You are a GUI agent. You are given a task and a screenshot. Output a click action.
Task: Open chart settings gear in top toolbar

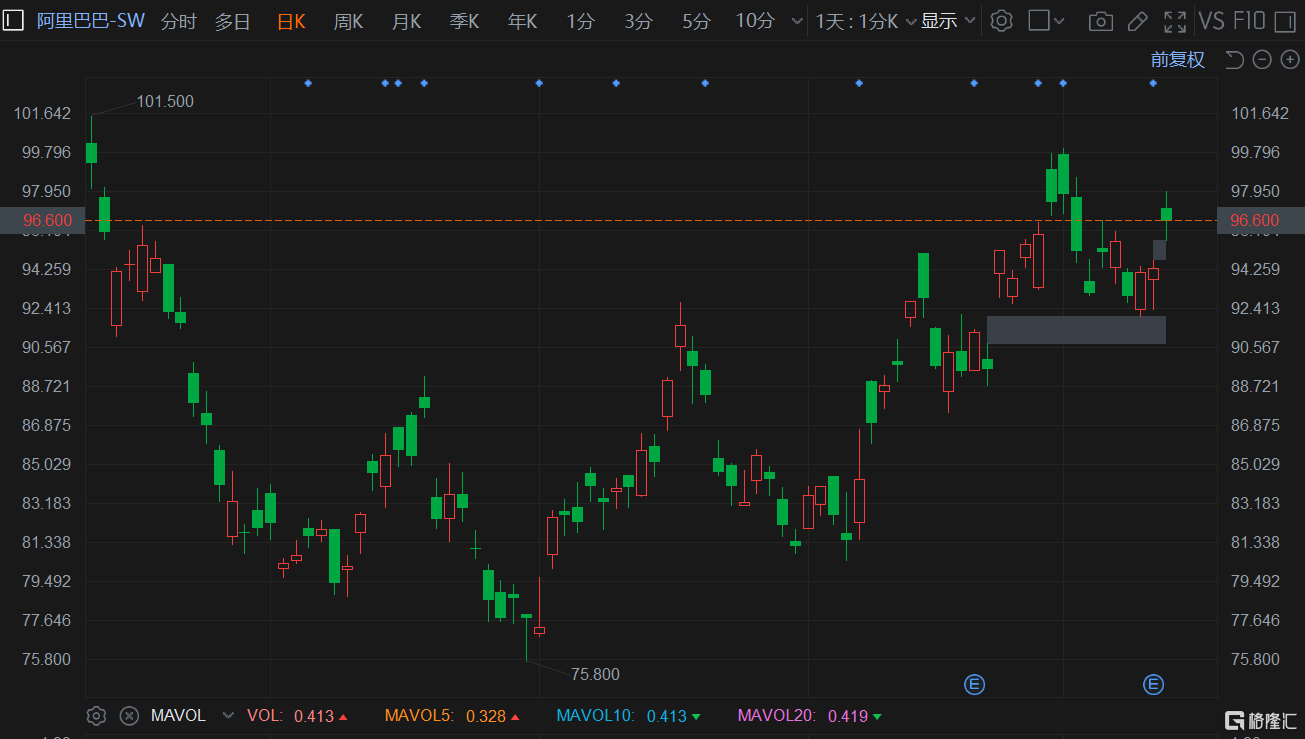[1001, 21]
